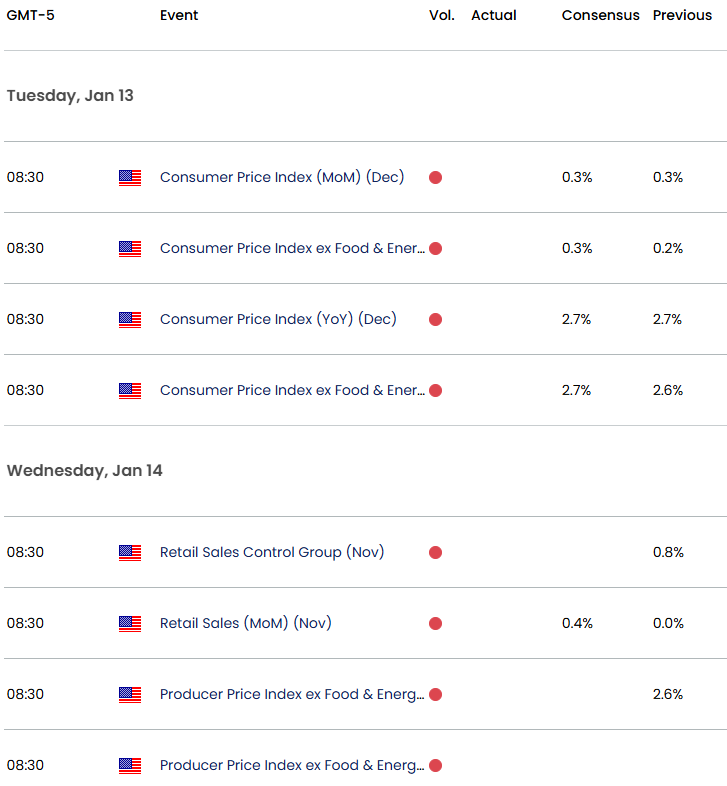This screenshot has width=727, height=786.
Task: Click the Event column header
Action: coord(179,15)
